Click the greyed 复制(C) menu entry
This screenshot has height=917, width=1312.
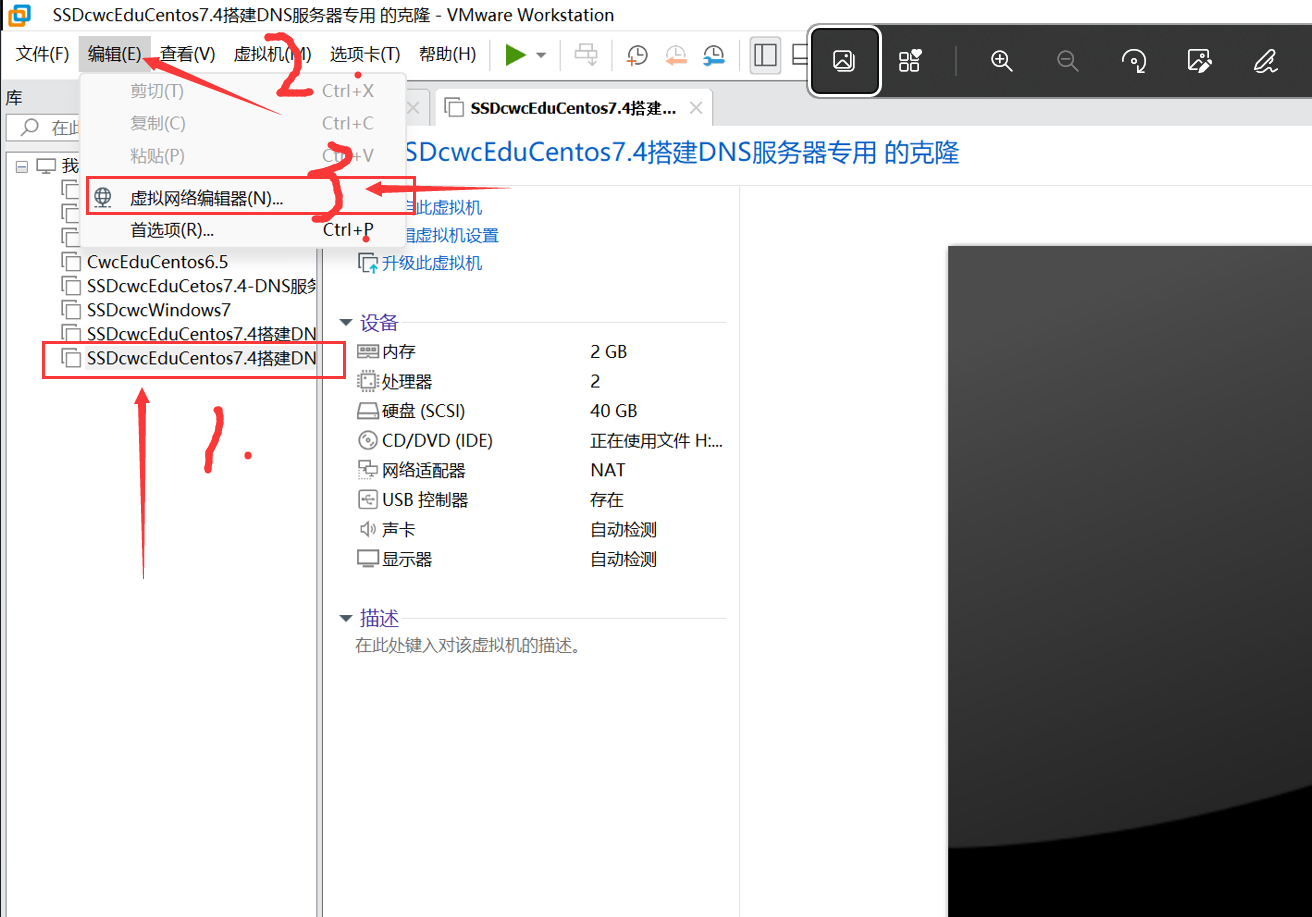243,123
